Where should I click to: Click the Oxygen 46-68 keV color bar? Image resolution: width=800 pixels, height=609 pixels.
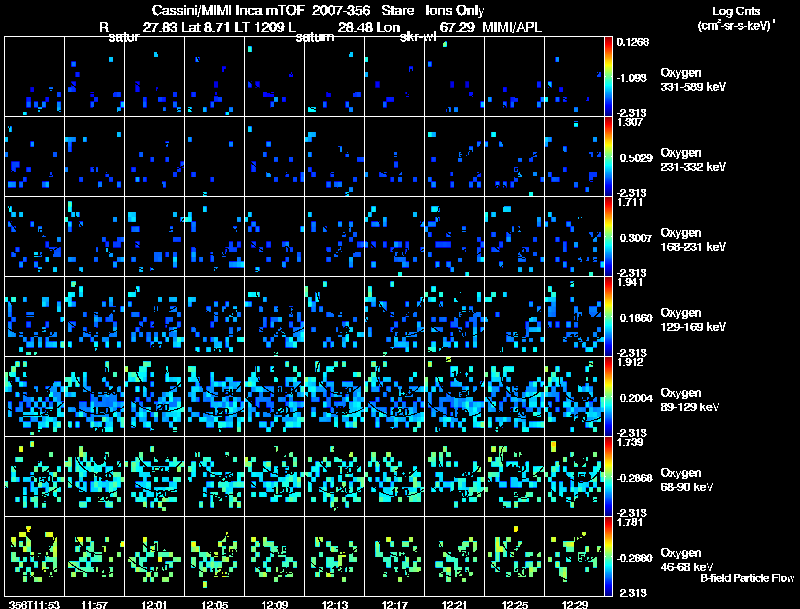(609, 556)
